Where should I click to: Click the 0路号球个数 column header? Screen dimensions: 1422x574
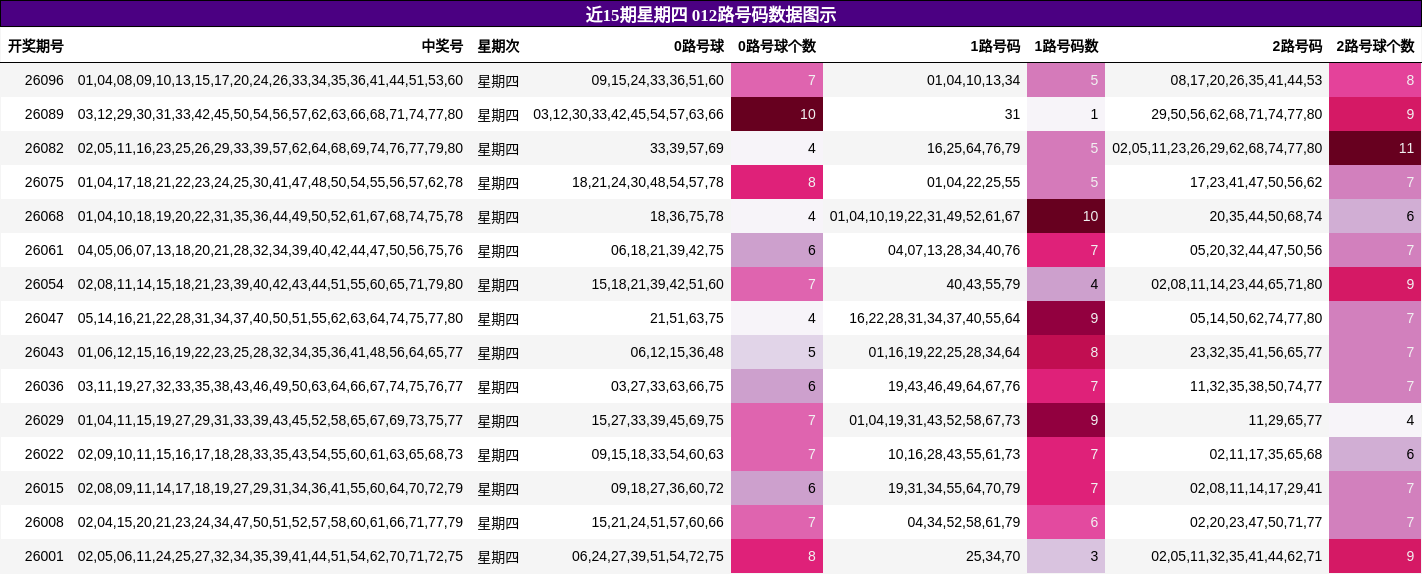pyautogui.click(x=776, y=46)
